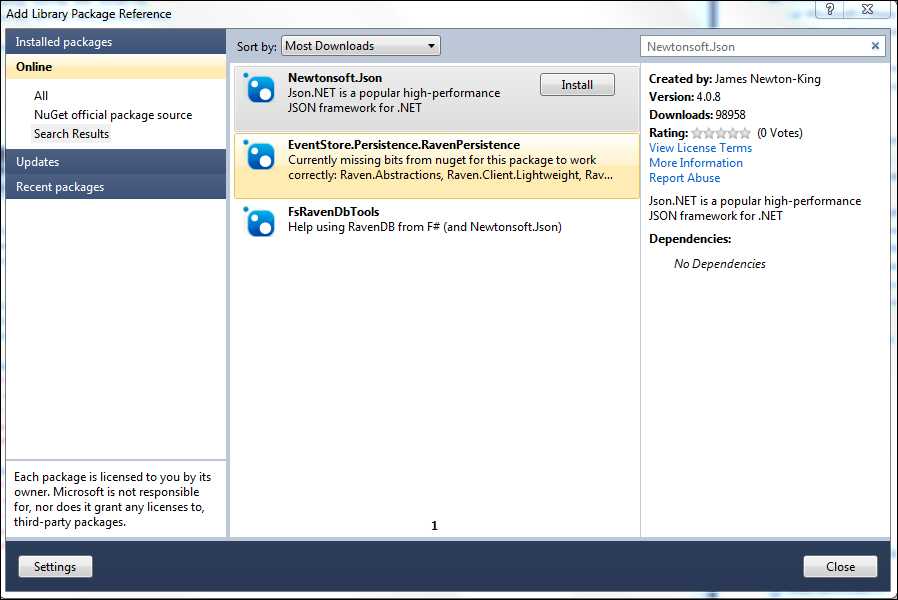Click the Report Abuse link
898x600 pixels.
684,178
